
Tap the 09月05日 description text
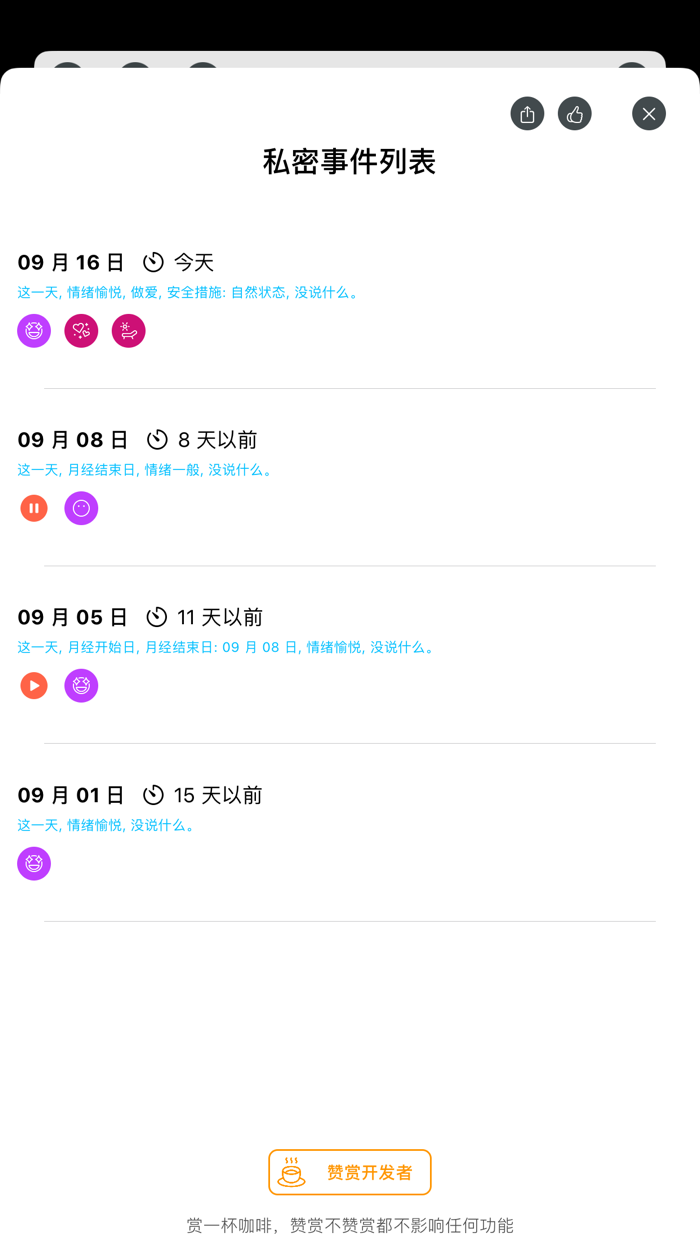click(x=227, y=647)
